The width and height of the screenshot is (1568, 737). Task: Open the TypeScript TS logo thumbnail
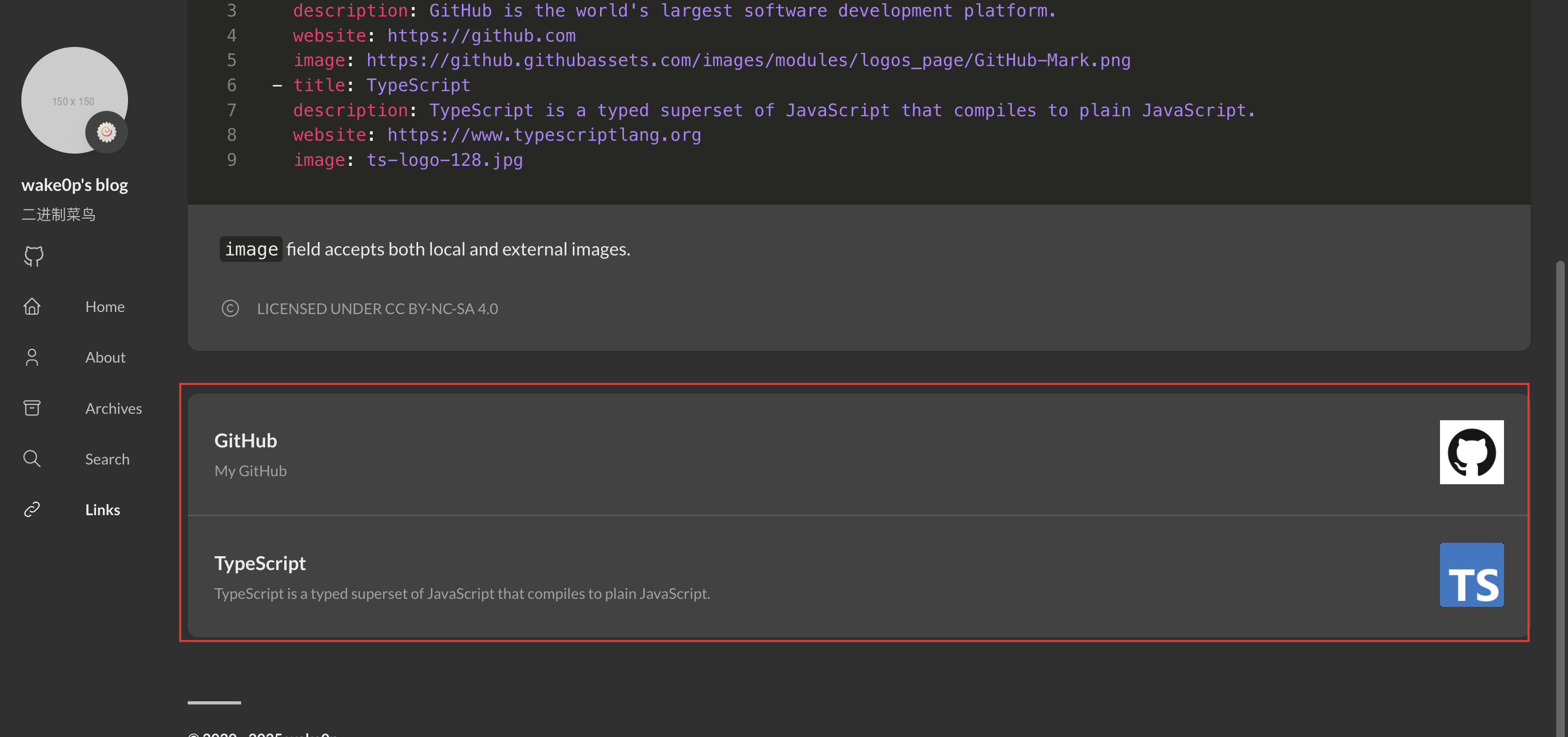tap(1471, 575)
